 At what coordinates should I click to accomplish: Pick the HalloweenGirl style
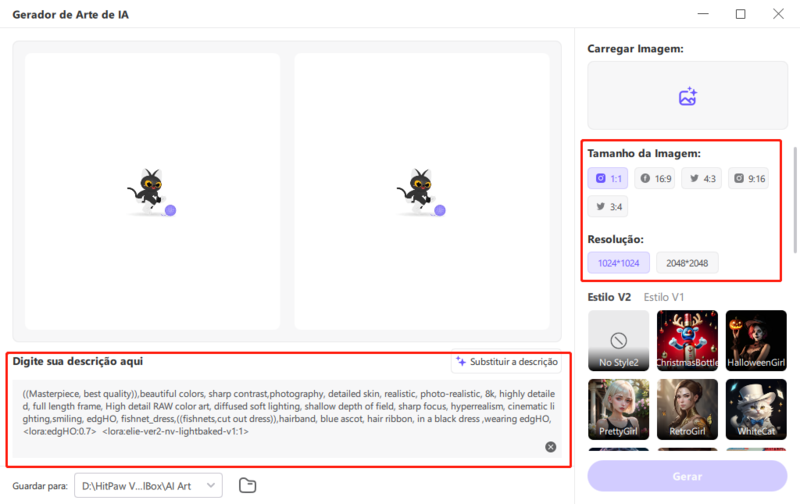755,340
